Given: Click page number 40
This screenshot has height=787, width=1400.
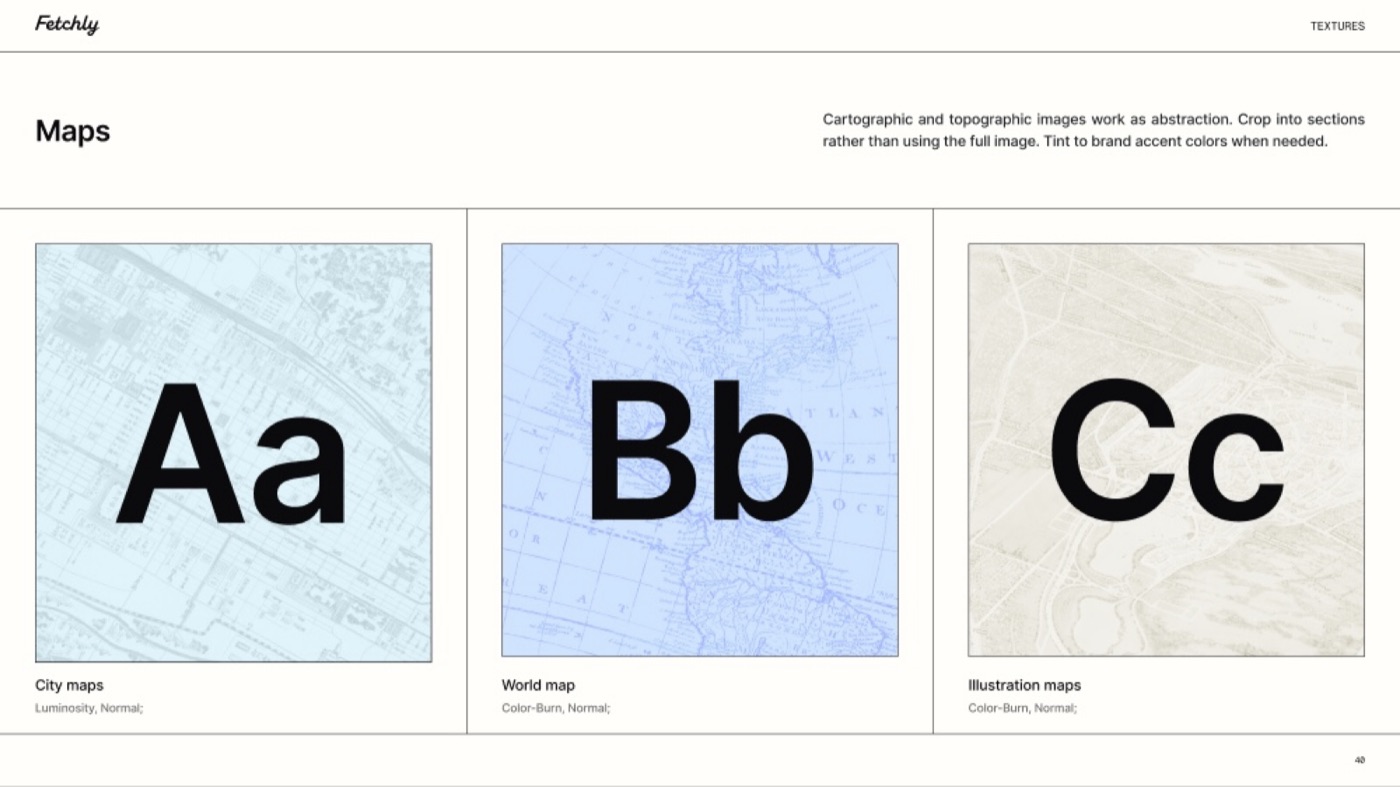Looking at the screenshot, I should 1360,760.
